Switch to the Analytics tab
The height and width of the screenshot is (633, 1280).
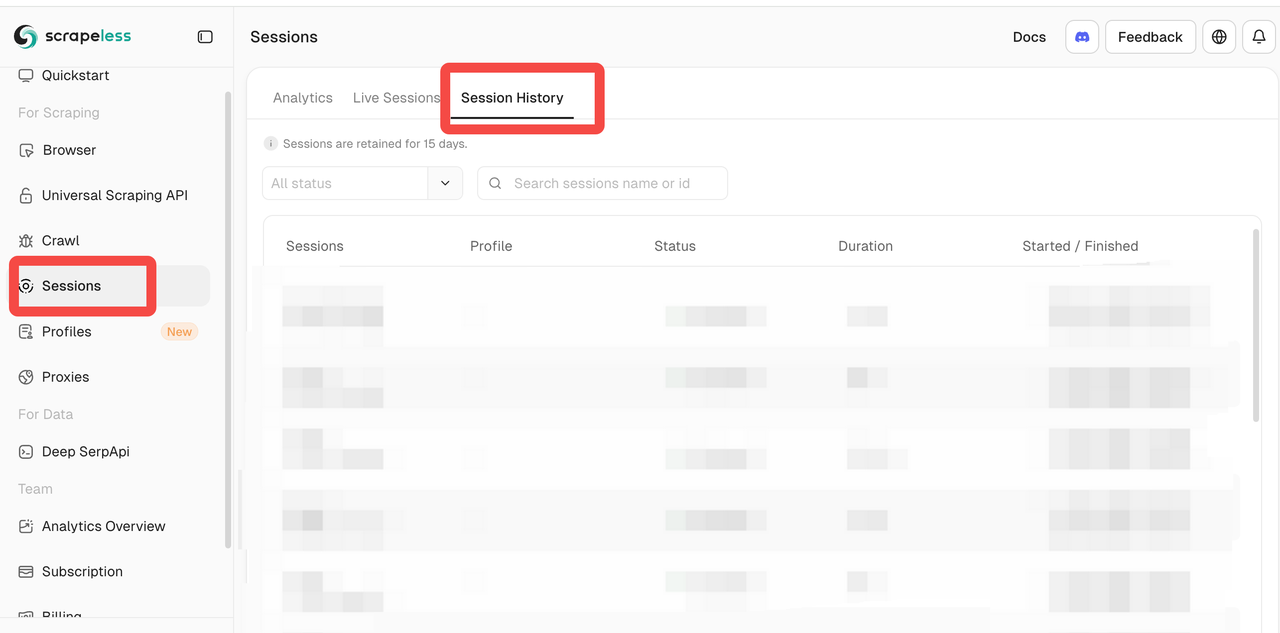point(302,98)
